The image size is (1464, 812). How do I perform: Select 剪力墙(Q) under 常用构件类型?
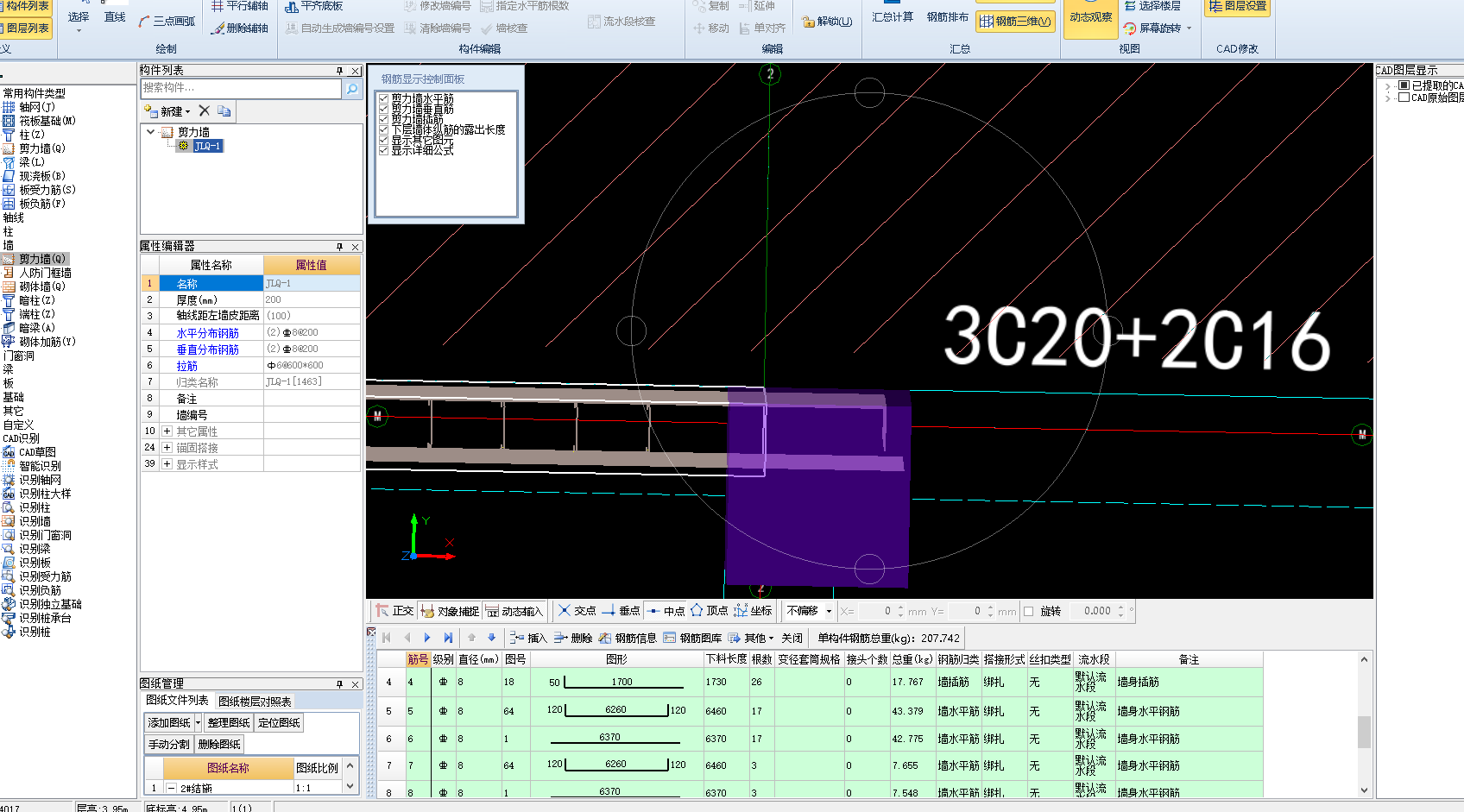tap(35, 148)
